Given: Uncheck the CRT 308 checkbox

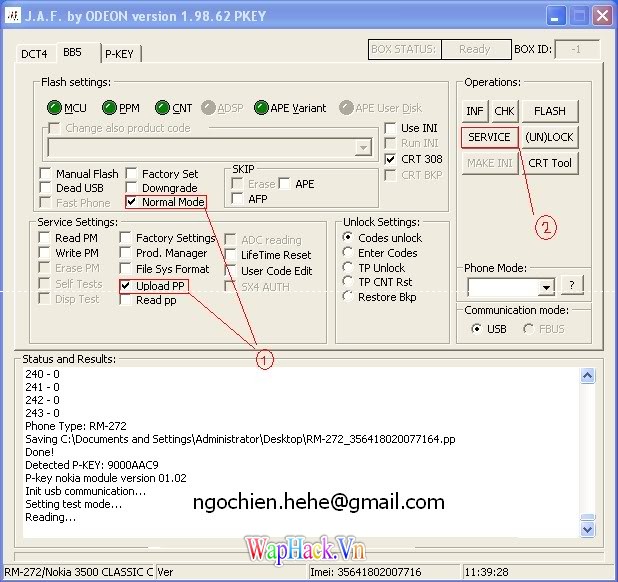Looking at the screenshot, I should (x=390, y=159).
